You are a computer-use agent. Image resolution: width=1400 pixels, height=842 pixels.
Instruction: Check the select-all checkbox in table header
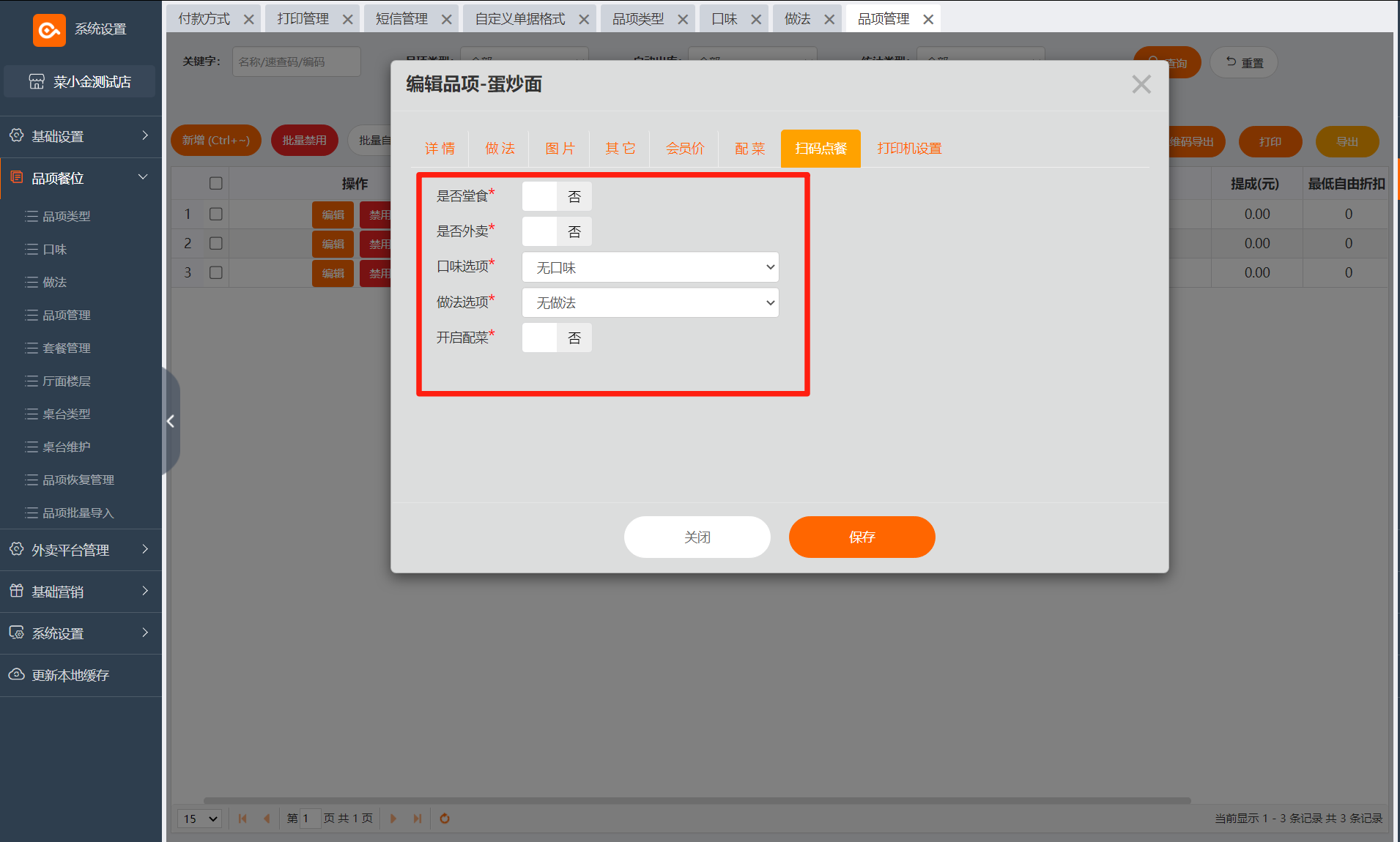[x=215, y=183]
